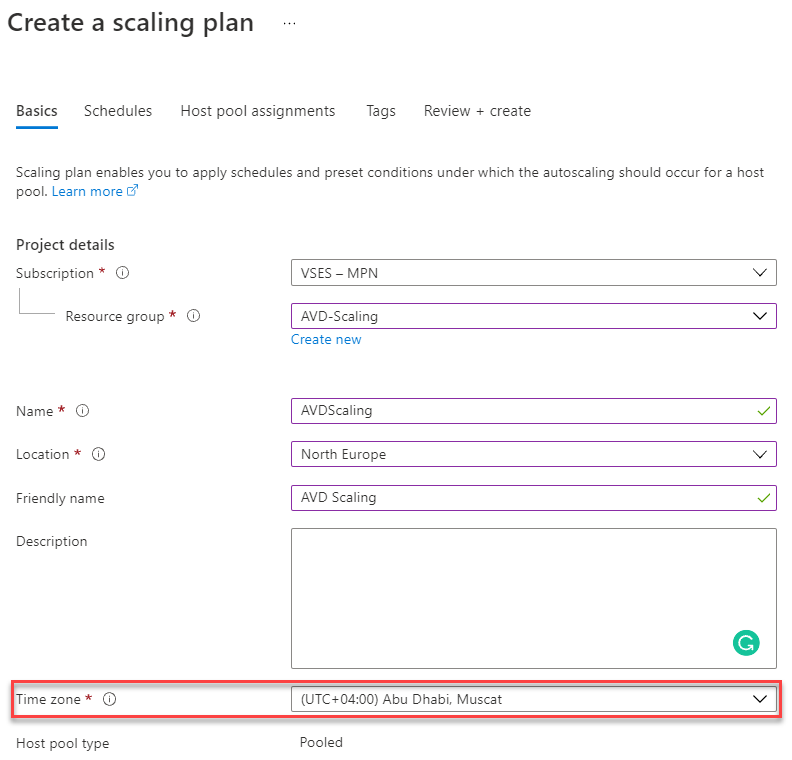Expand the Subscription dropdown
This screenshot has width=792, height=760.
[533, 272]
